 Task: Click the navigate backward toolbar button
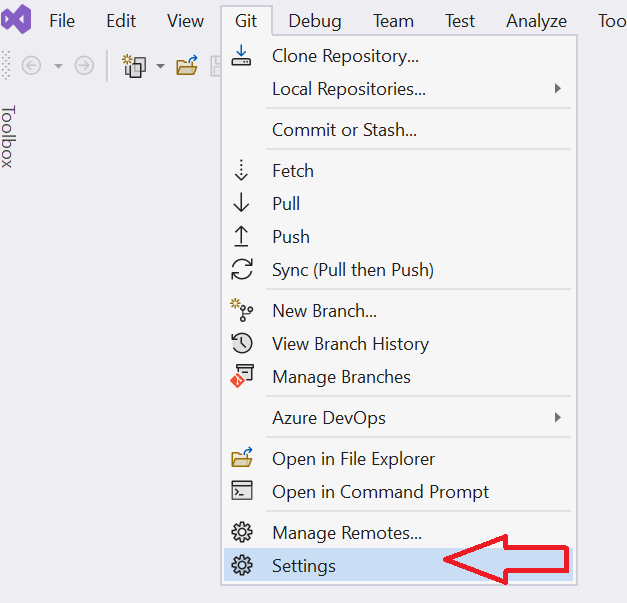(x=31, y=66)
